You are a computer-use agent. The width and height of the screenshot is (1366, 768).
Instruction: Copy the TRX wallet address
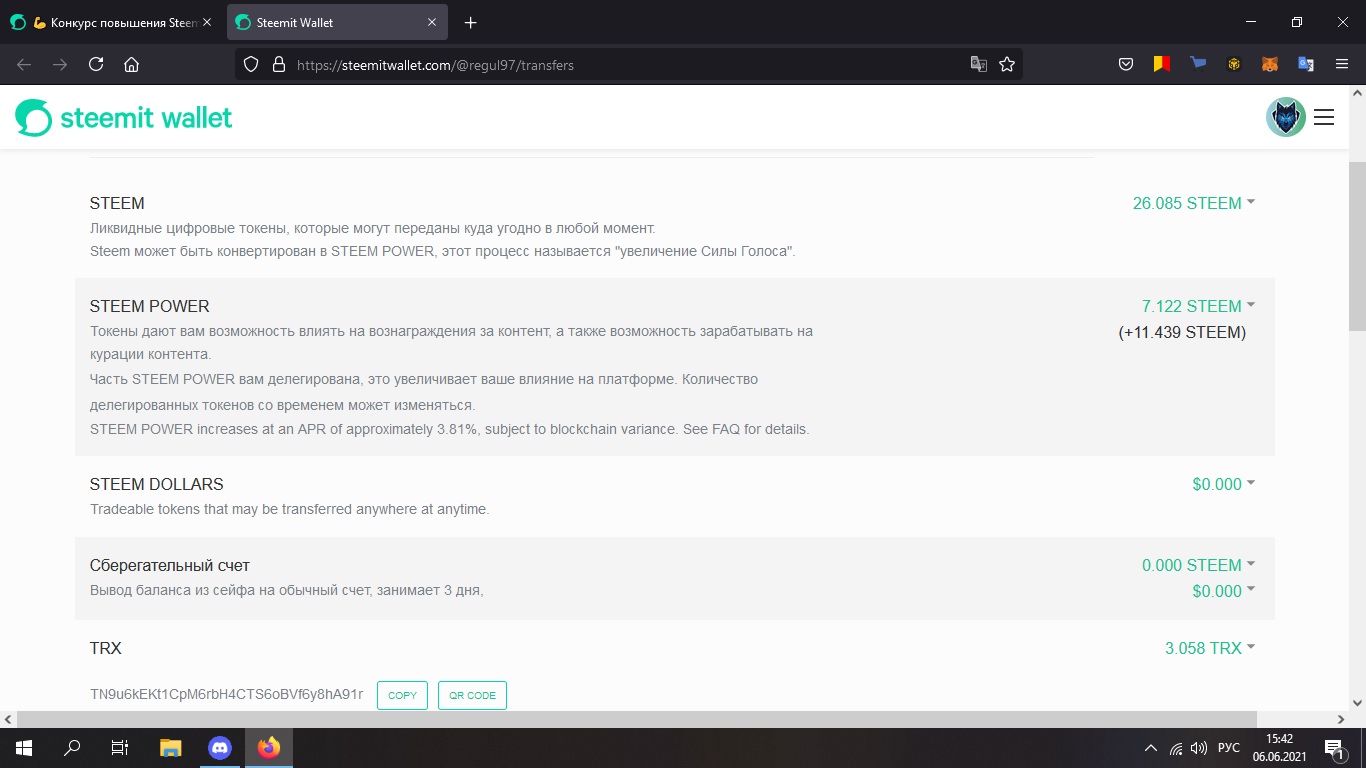402,695
